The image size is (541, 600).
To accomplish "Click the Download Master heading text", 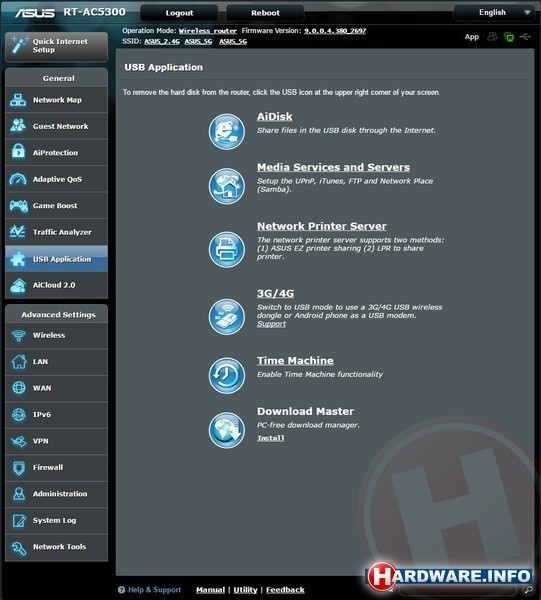I will [x=305, y=411].
